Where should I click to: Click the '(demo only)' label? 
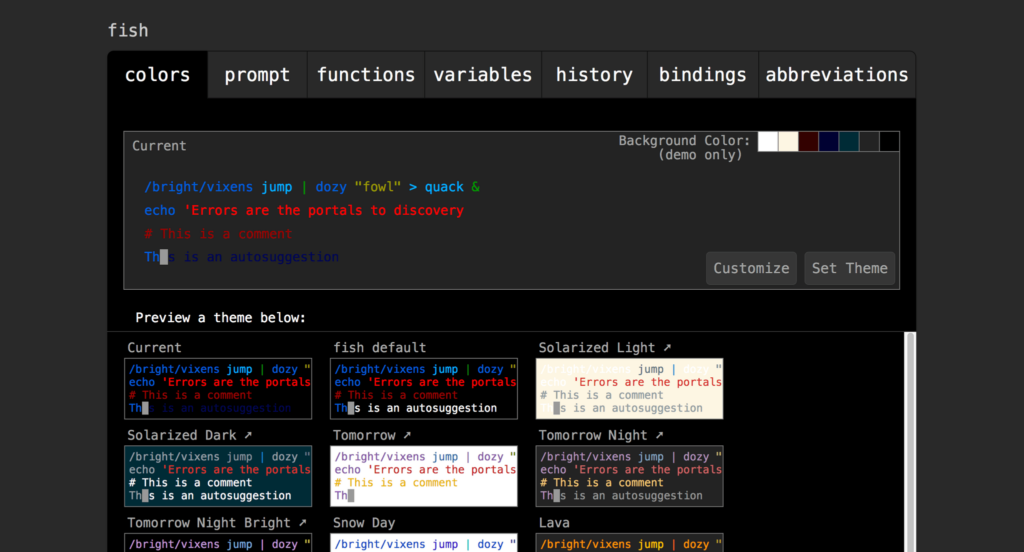(x=700, y=155)
